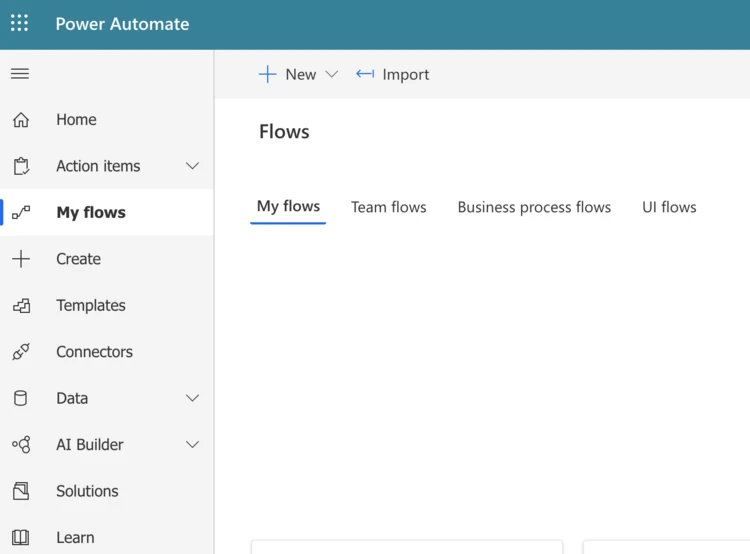Click the Home house icon
This screenshot has height=554, width=750.
tap(21, 120)
